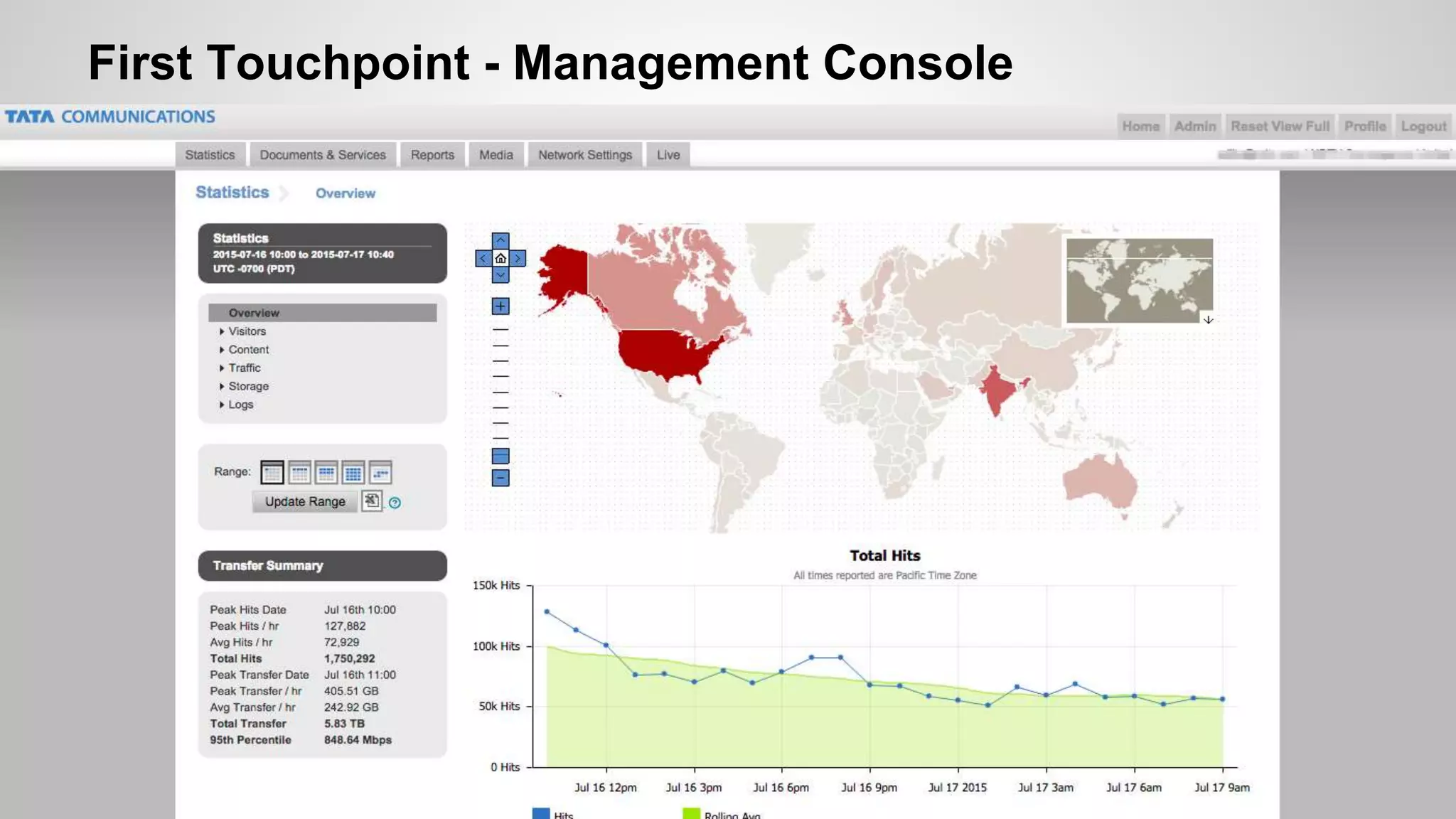Click the Total Hits value 1,750,292

click(349, 659)
